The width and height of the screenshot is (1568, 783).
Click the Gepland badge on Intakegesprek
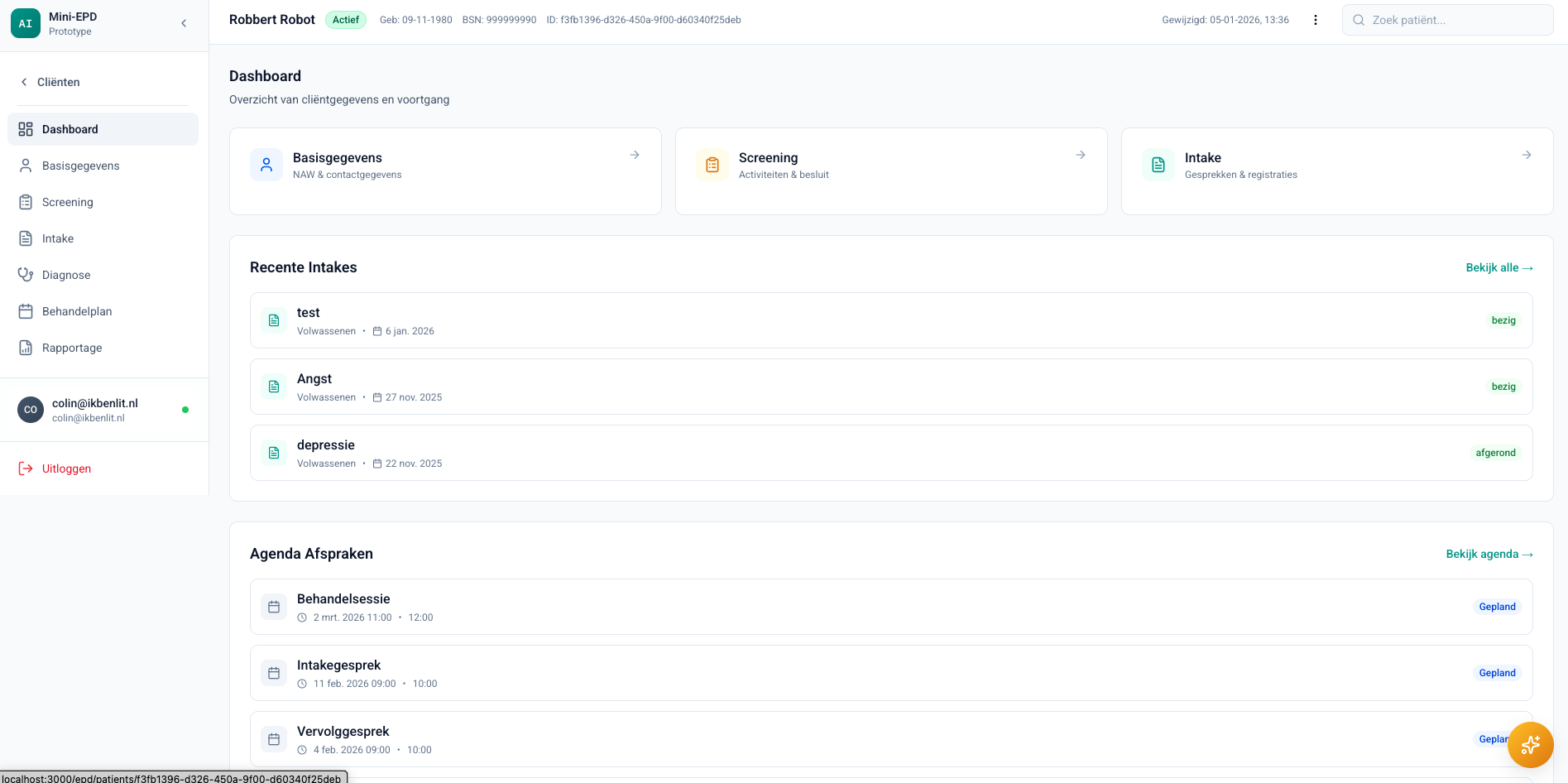point(1498,673)
